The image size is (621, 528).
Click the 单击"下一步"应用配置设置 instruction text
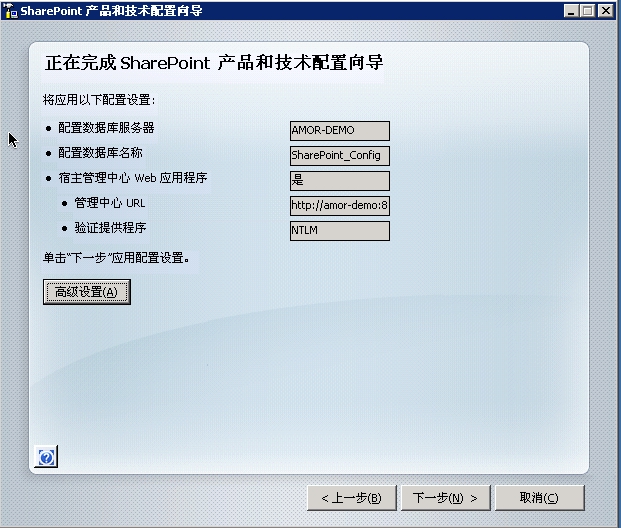(116, 258)
